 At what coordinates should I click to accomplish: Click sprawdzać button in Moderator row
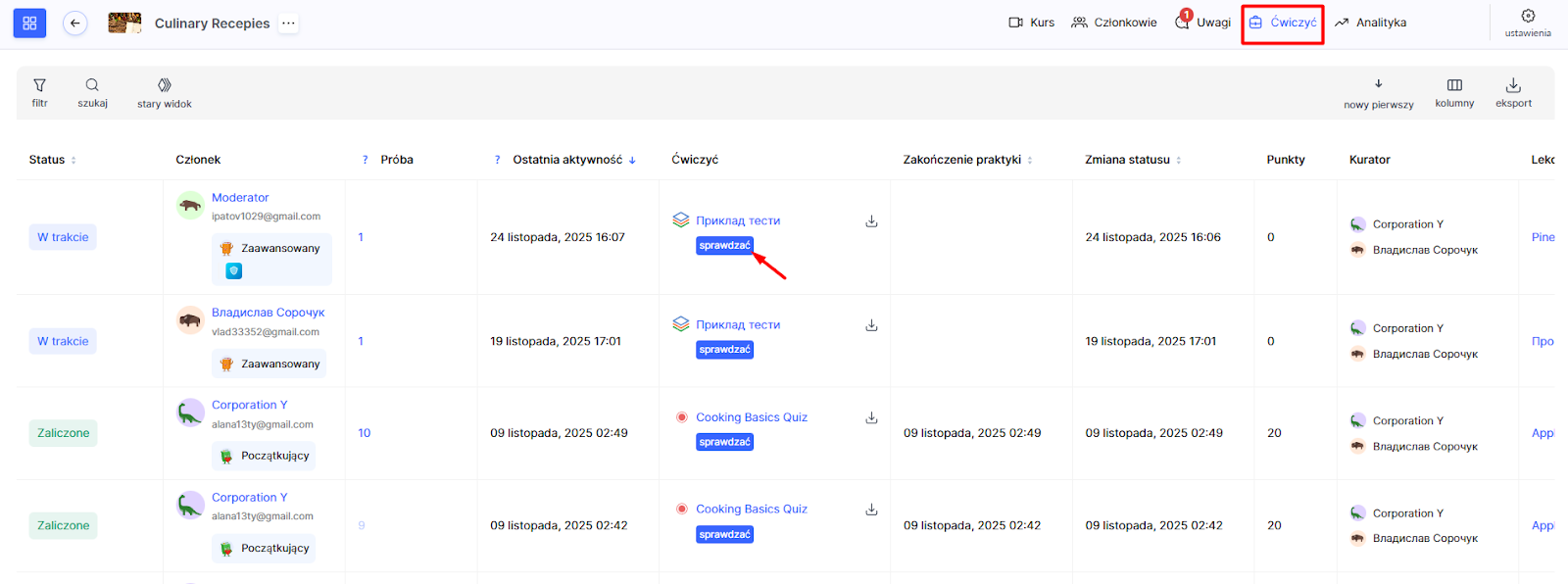click(724, 246)
